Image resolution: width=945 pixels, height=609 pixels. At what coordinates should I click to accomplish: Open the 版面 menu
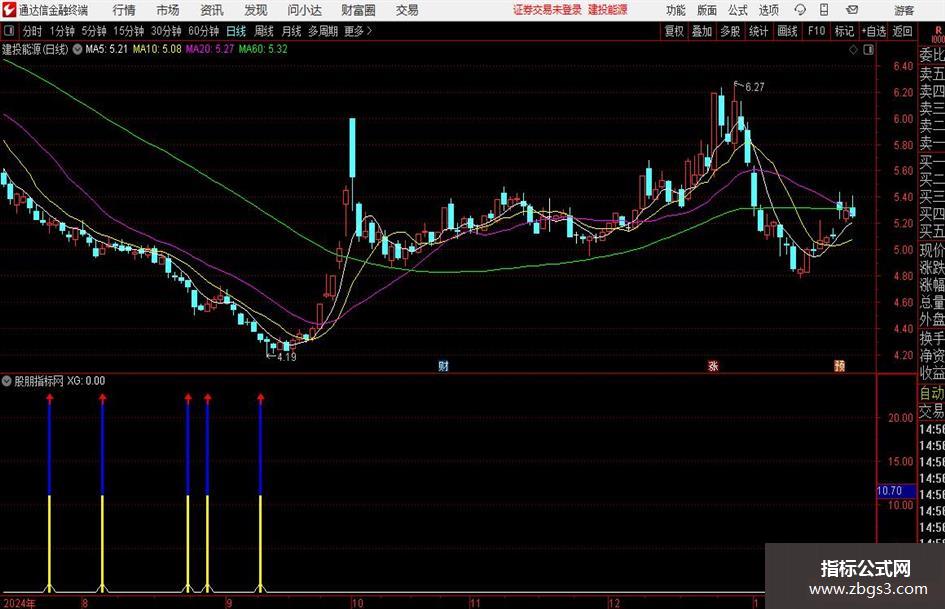pos(707,10)
